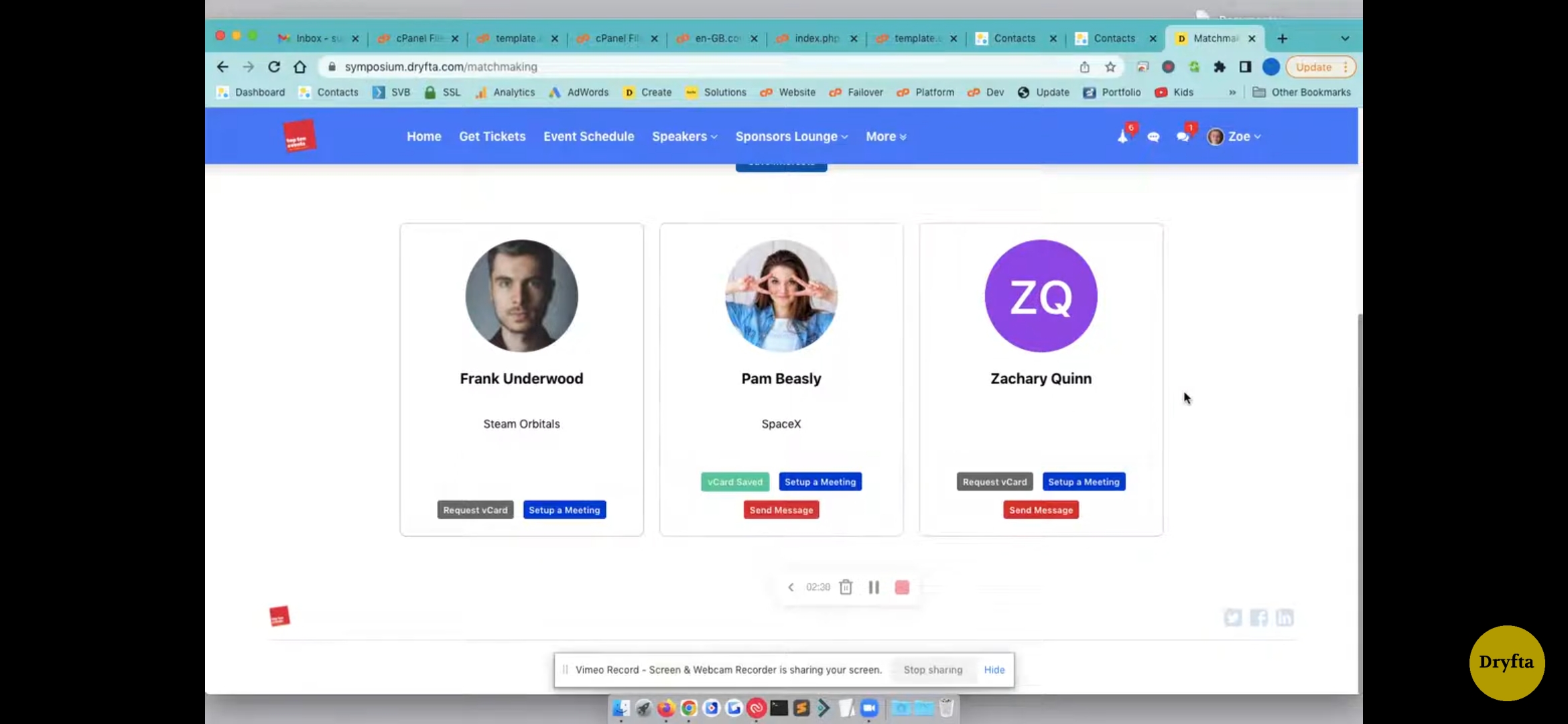Screen dimensions: 1568x724
Task: Stop recording with the red square
Action: (x=902, y=587)
